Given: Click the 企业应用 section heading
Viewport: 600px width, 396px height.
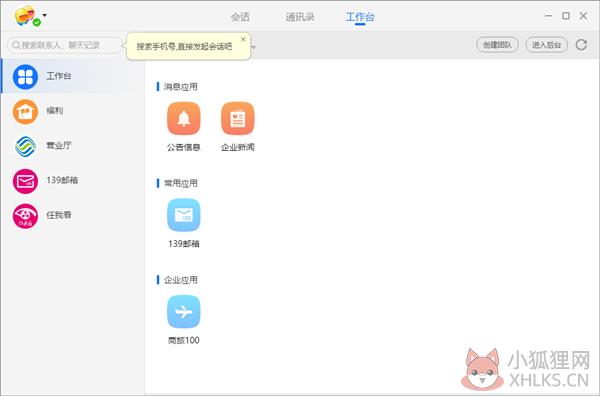Looking at the screenshot, I should click(181, 280).
